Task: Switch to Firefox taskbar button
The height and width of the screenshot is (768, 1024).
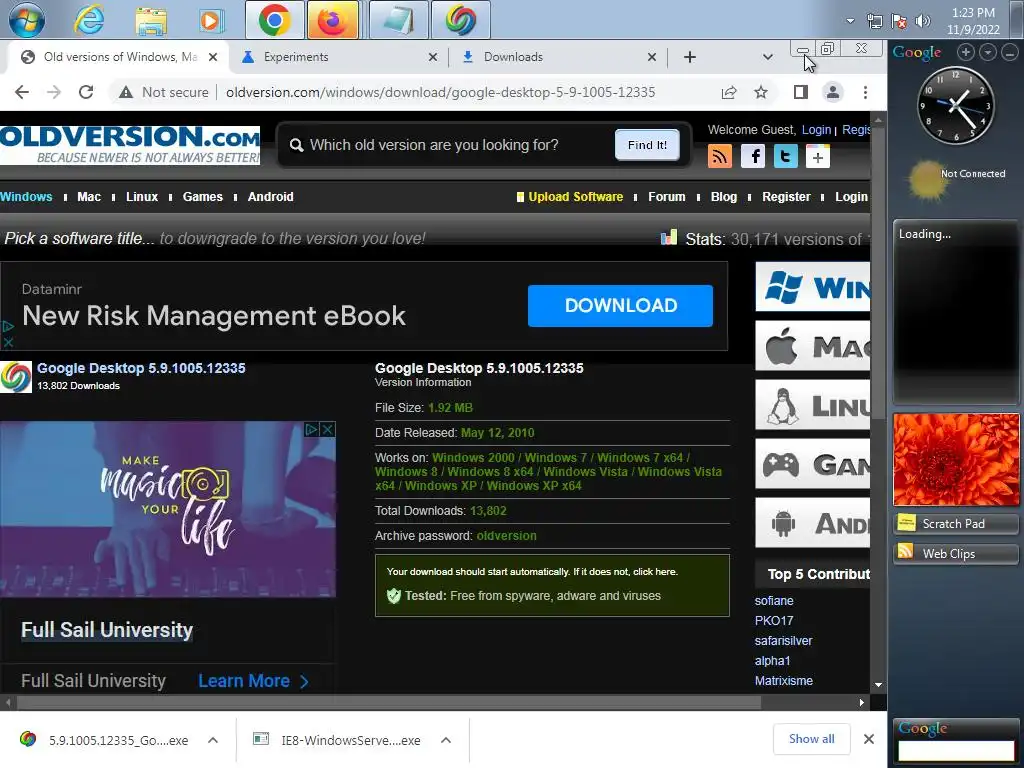Action: pos(332,20)
